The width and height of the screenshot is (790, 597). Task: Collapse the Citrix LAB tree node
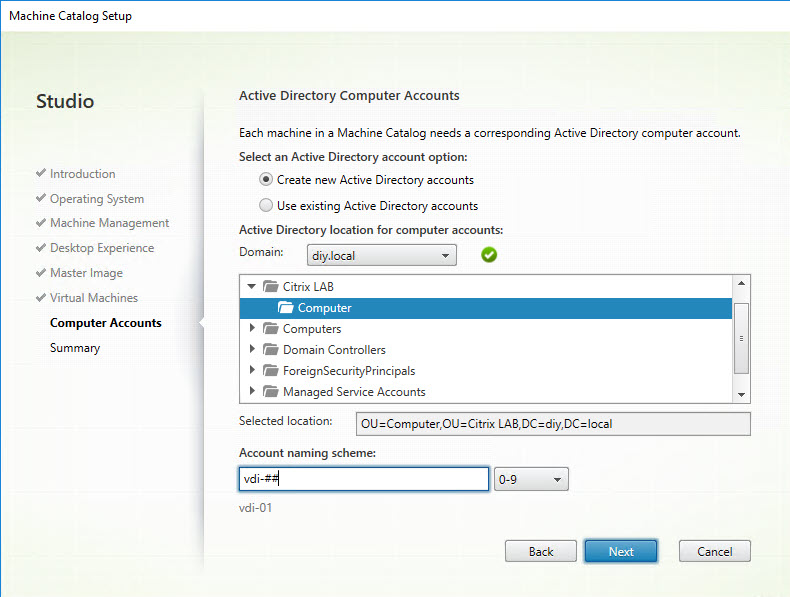[252, 287]
